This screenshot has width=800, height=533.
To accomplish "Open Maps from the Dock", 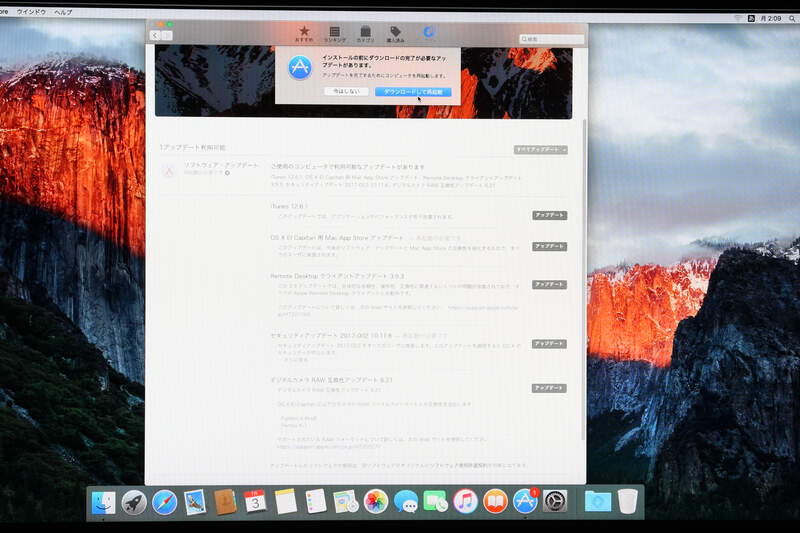I will click(346, 502).
